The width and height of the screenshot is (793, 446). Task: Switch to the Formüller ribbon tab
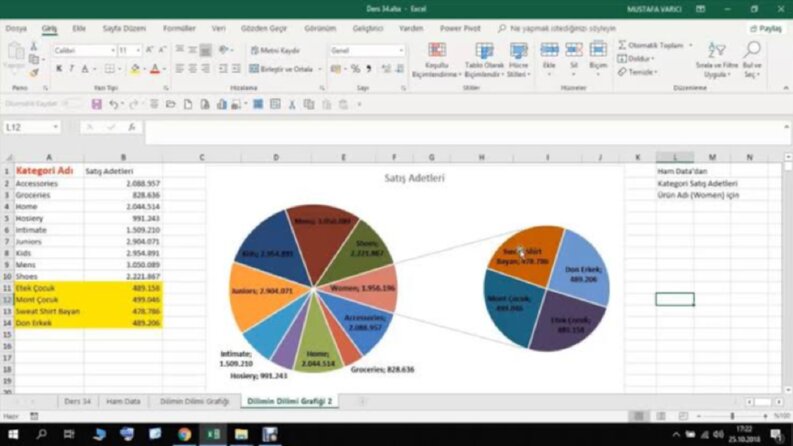pos(179,28)
